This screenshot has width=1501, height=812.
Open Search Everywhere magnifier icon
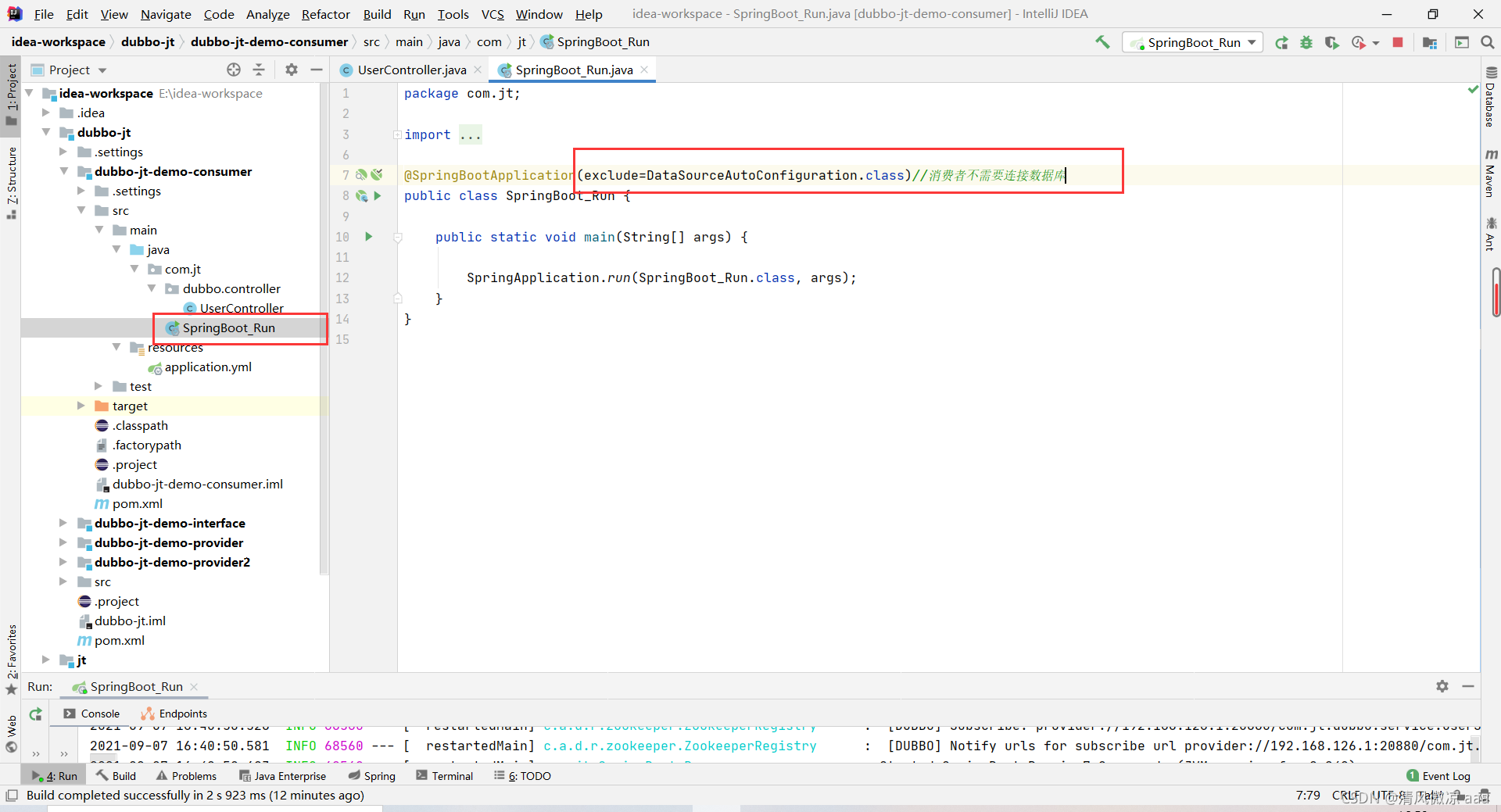coord(1488,42)
